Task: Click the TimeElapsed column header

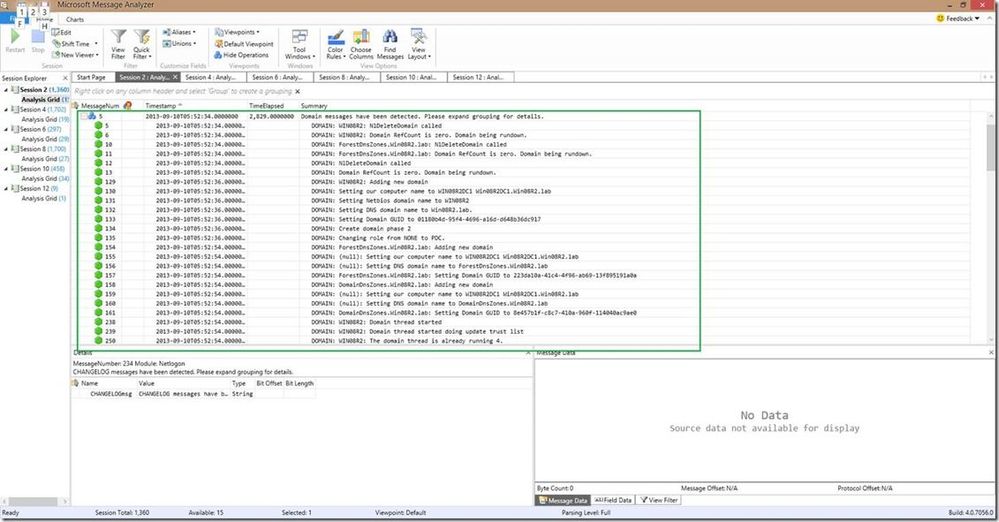Action: [x=266, y=106]
